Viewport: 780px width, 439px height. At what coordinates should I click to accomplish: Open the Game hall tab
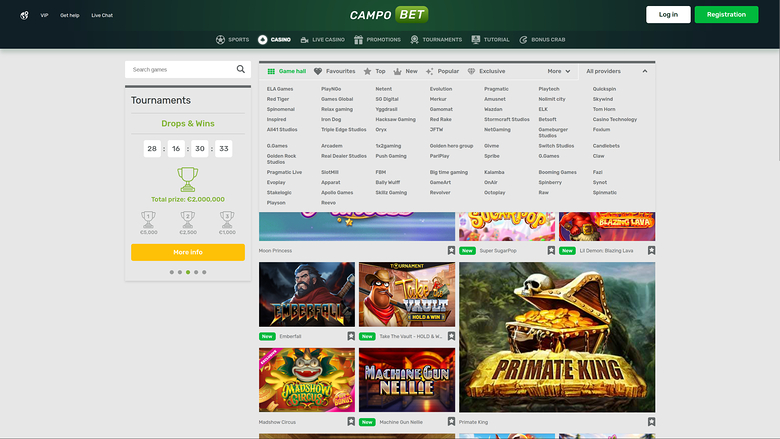pos(287,71)
